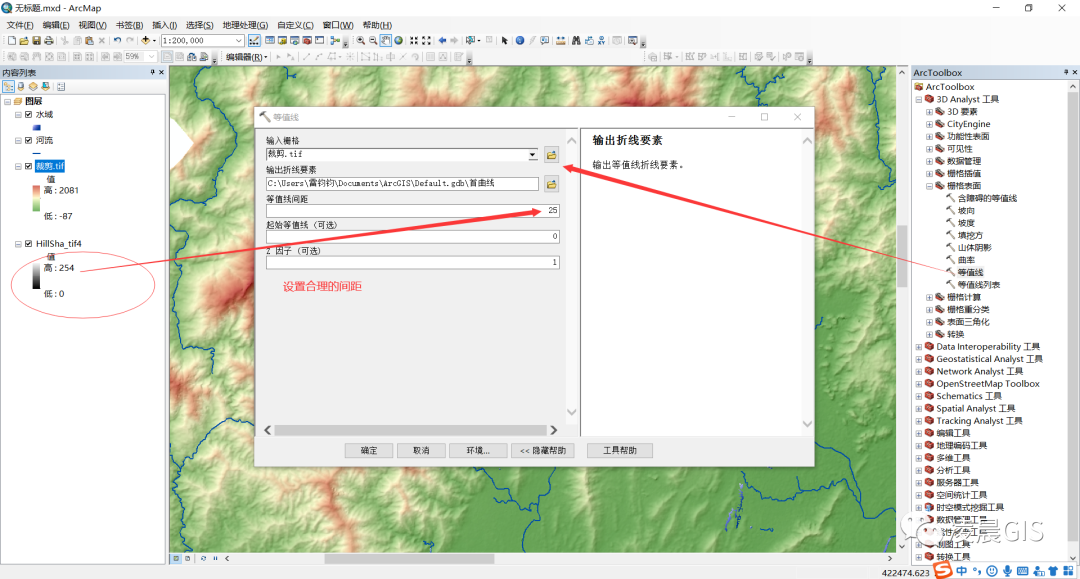The height and width of the screenshot is (579, 1080).
Task: Collapse the 裁剪.tif layer legend
Action: 18,166
